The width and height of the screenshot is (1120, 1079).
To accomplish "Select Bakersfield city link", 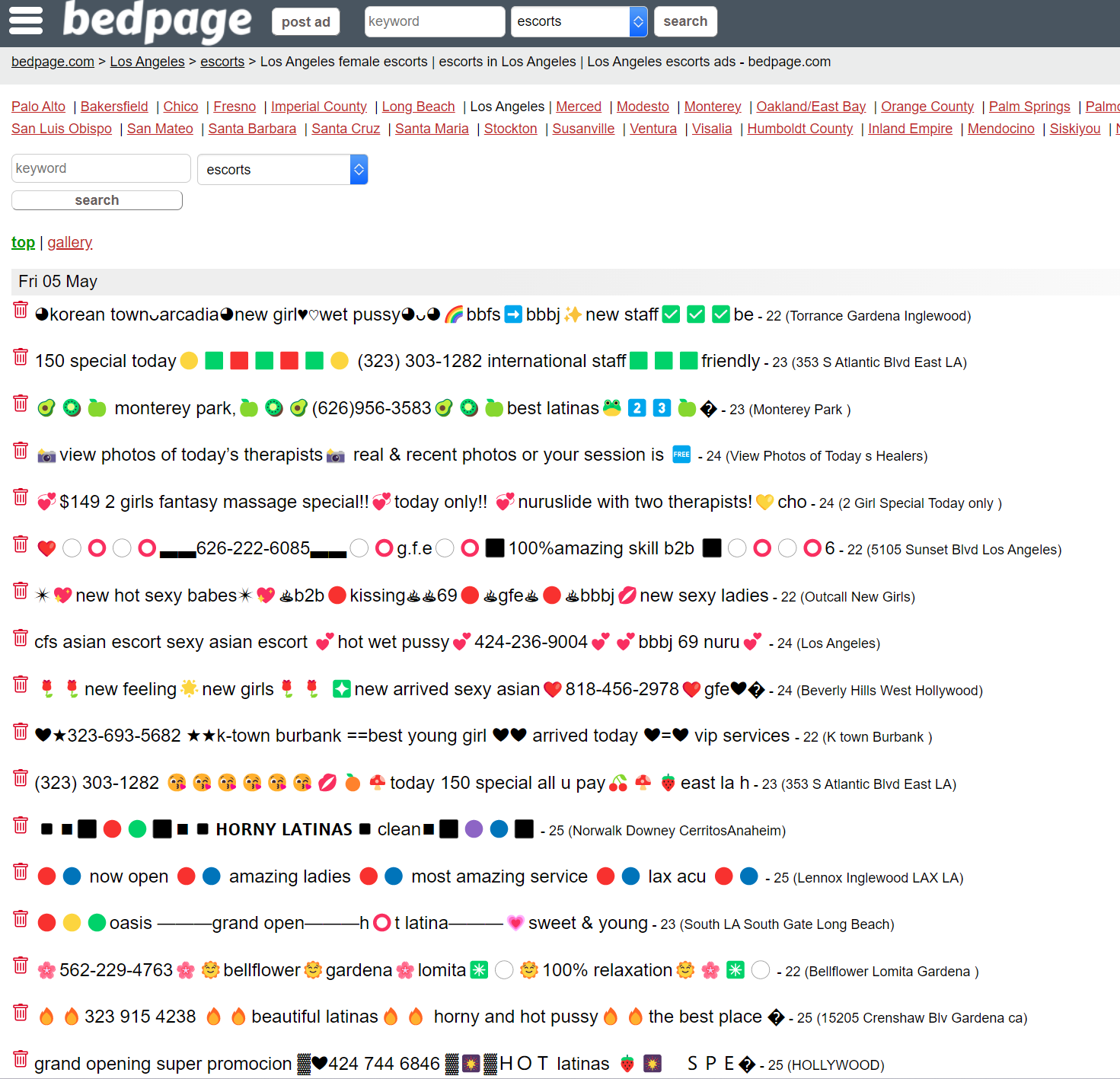I will coord(114,107).
